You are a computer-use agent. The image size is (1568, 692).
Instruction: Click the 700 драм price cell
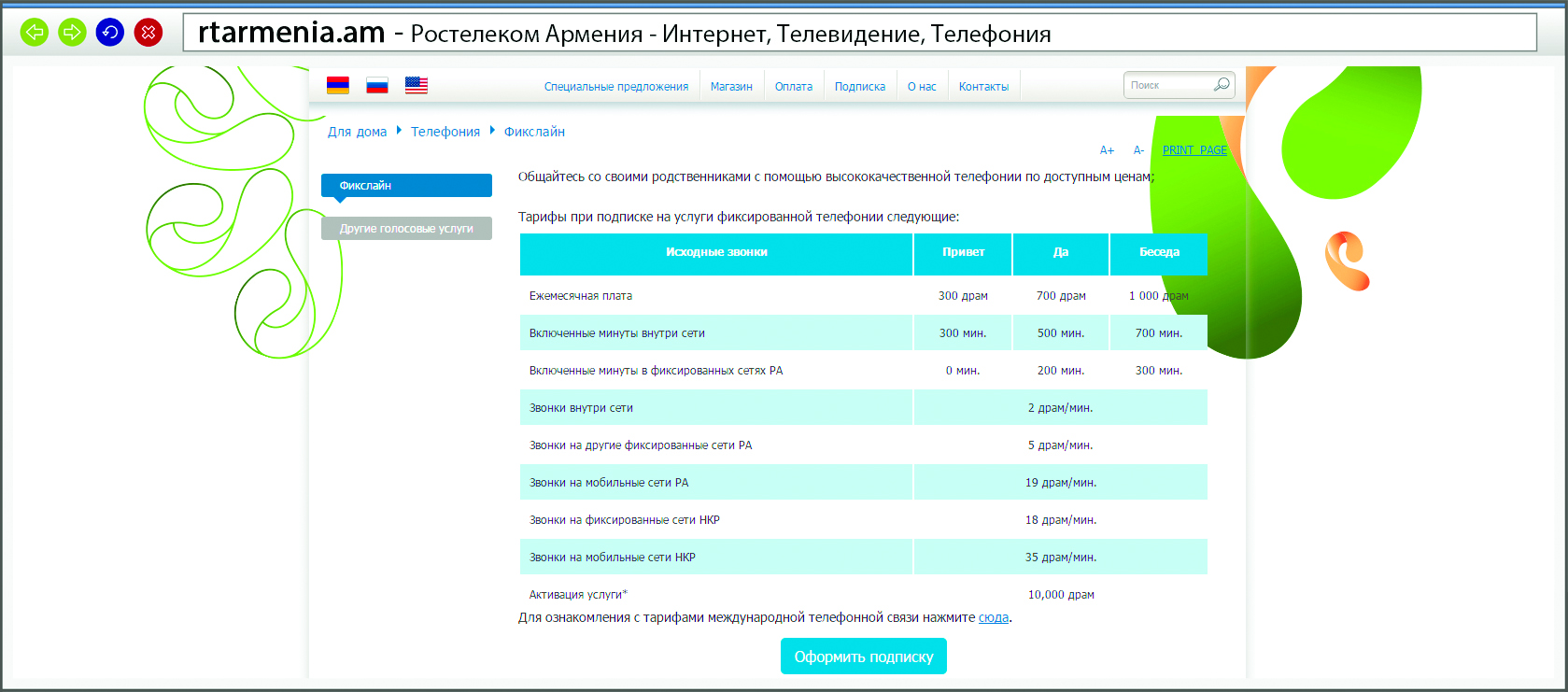tap(1061, 296)
